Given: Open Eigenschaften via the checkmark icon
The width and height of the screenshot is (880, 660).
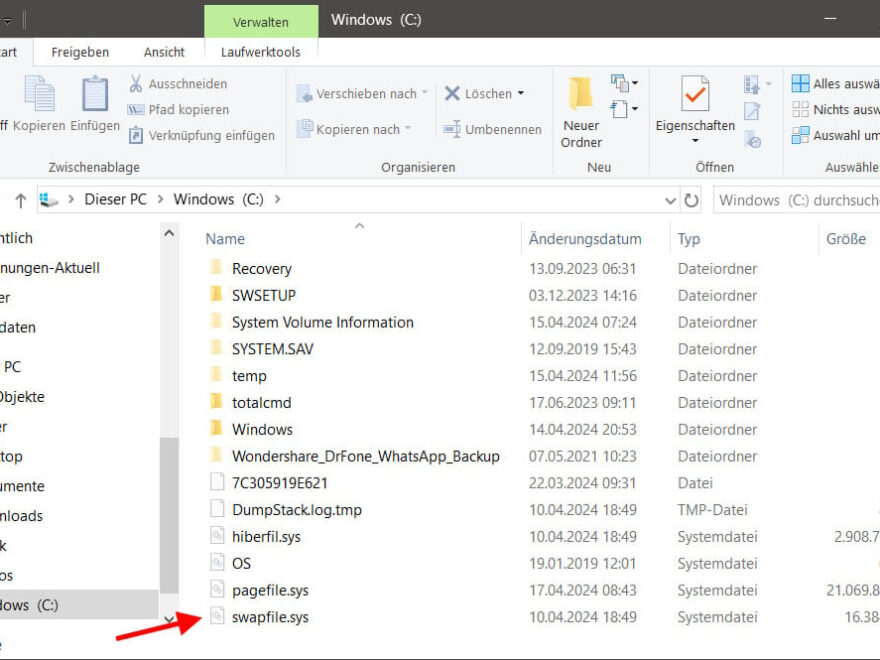Looking at the screenshot, I should (x=695, y=94).
